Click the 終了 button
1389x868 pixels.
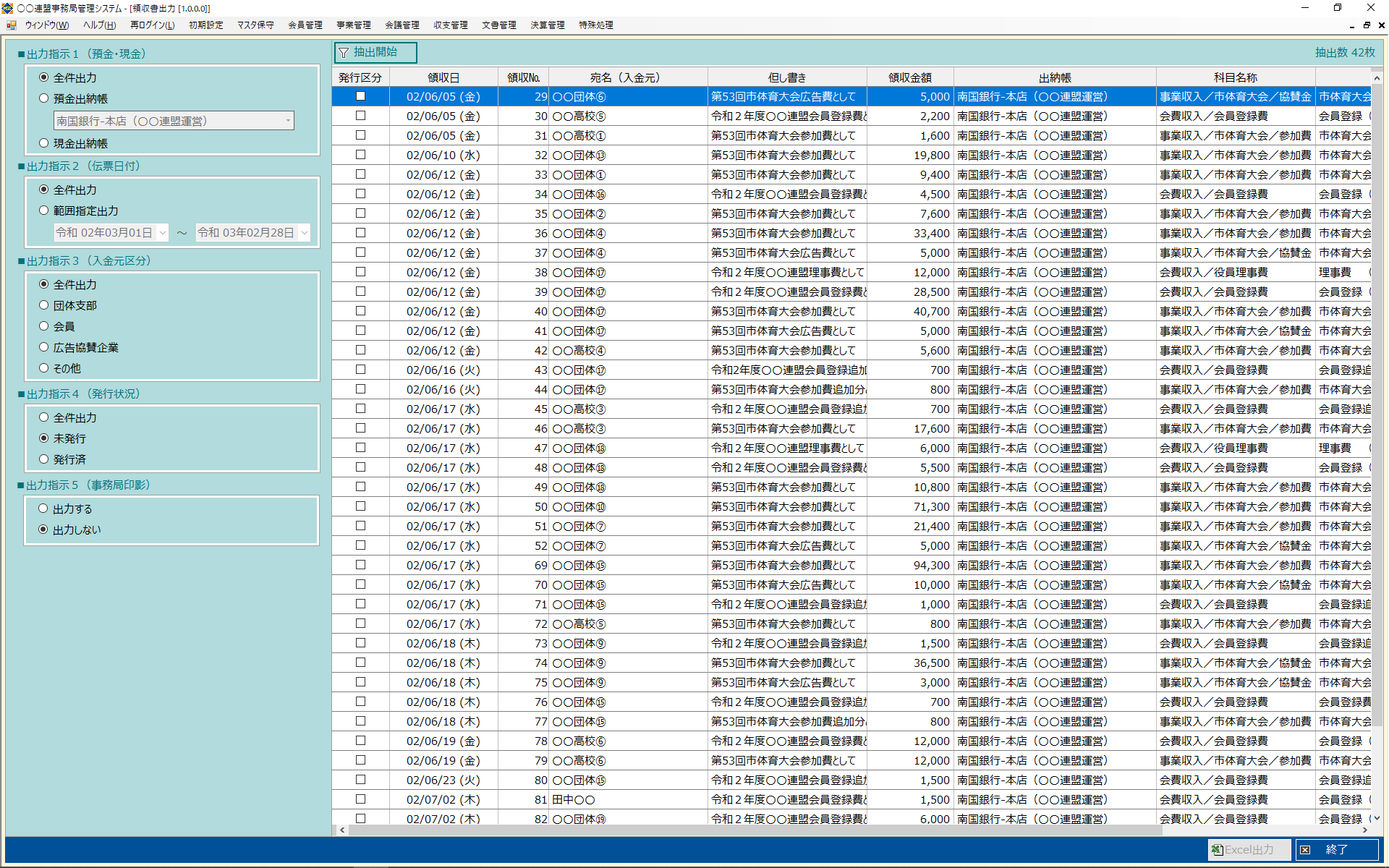point(1335,850)
